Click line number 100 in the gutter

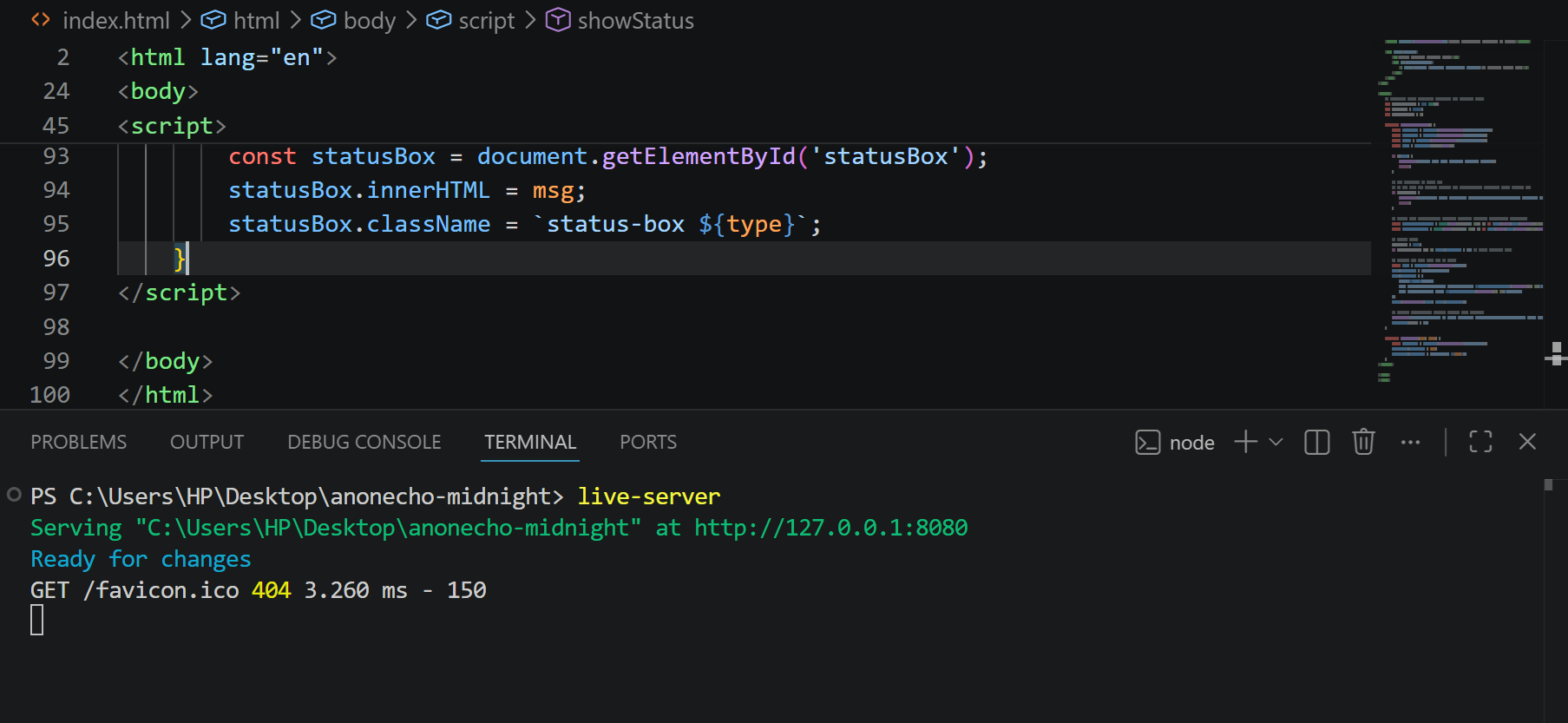coord(50,395)
